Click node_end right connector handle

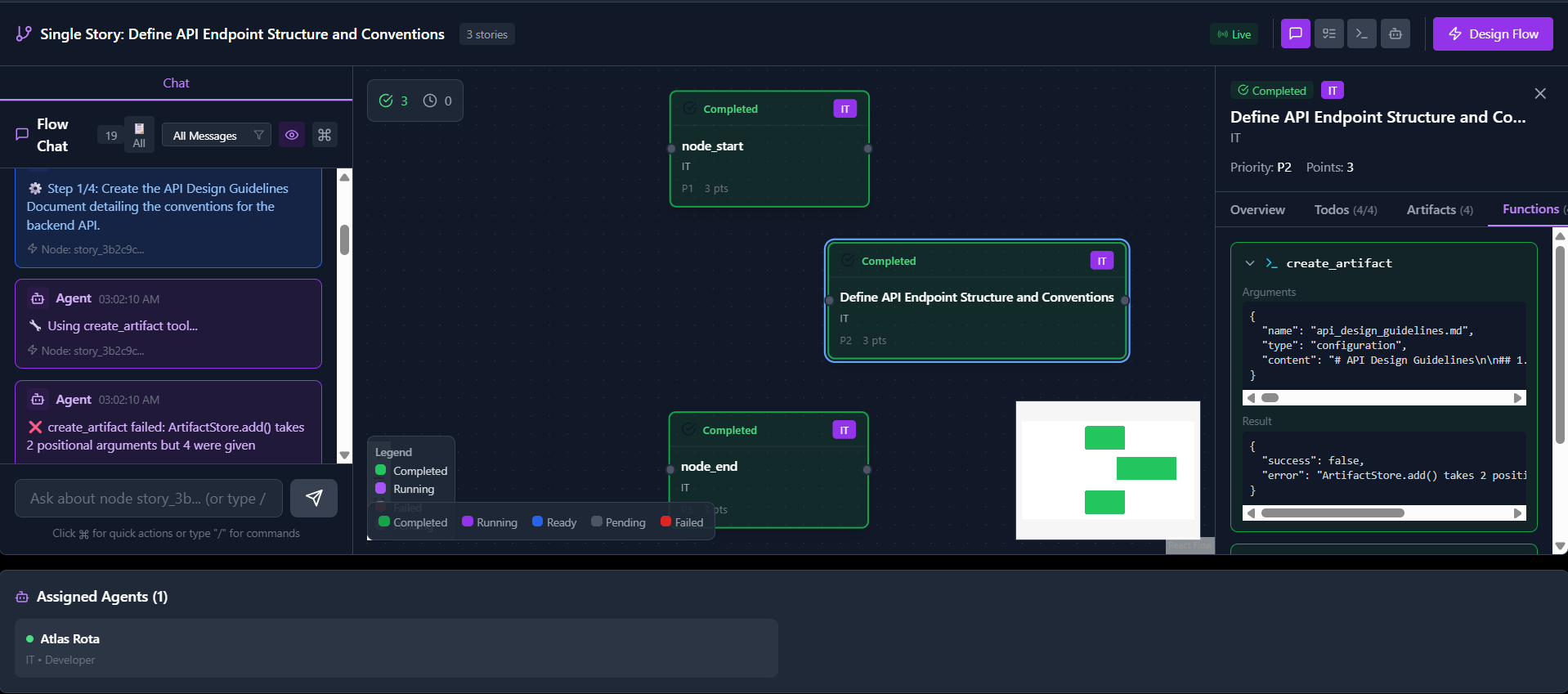coord(867,470)
